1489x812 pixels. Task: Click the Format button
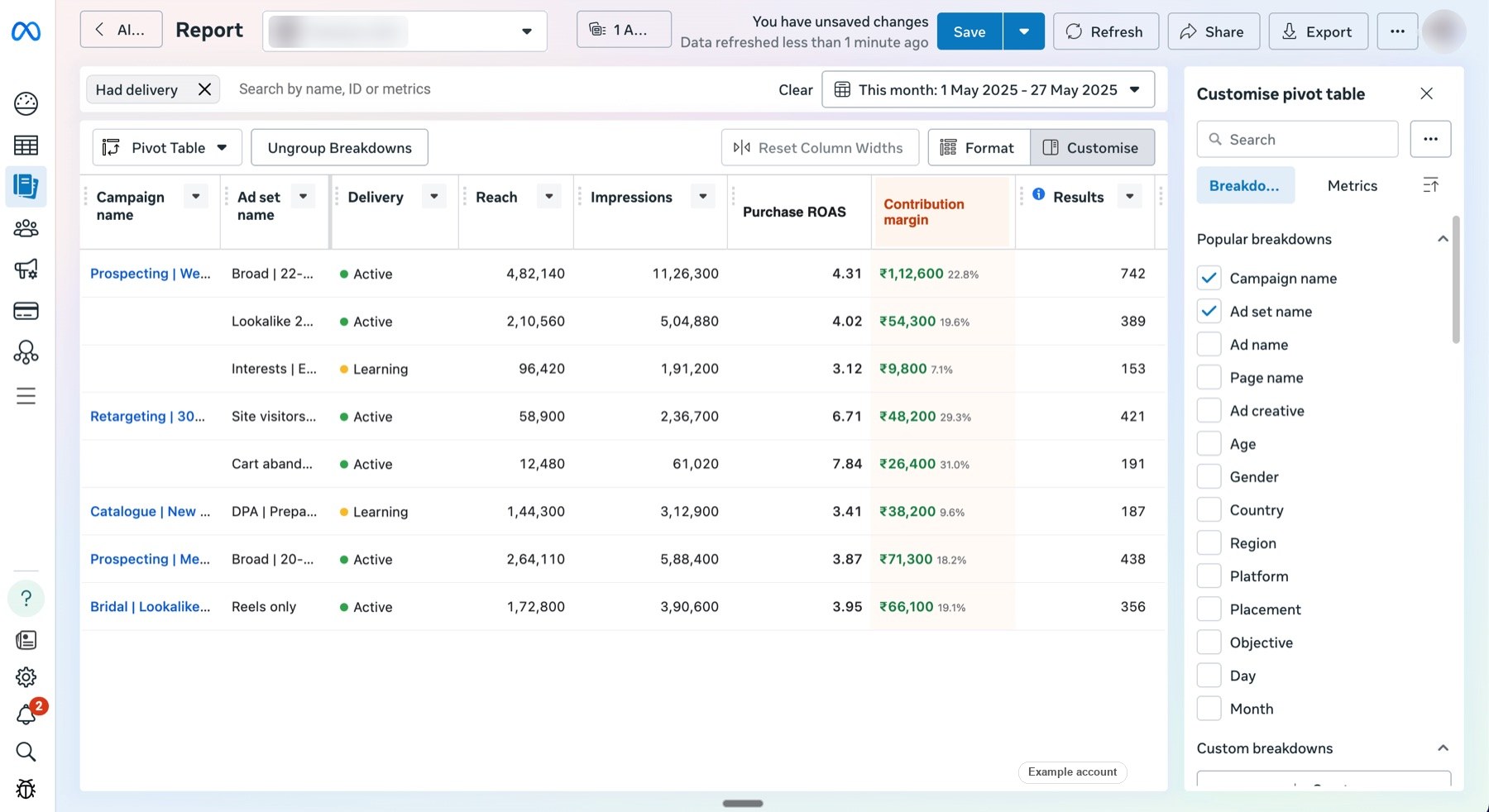979,147
